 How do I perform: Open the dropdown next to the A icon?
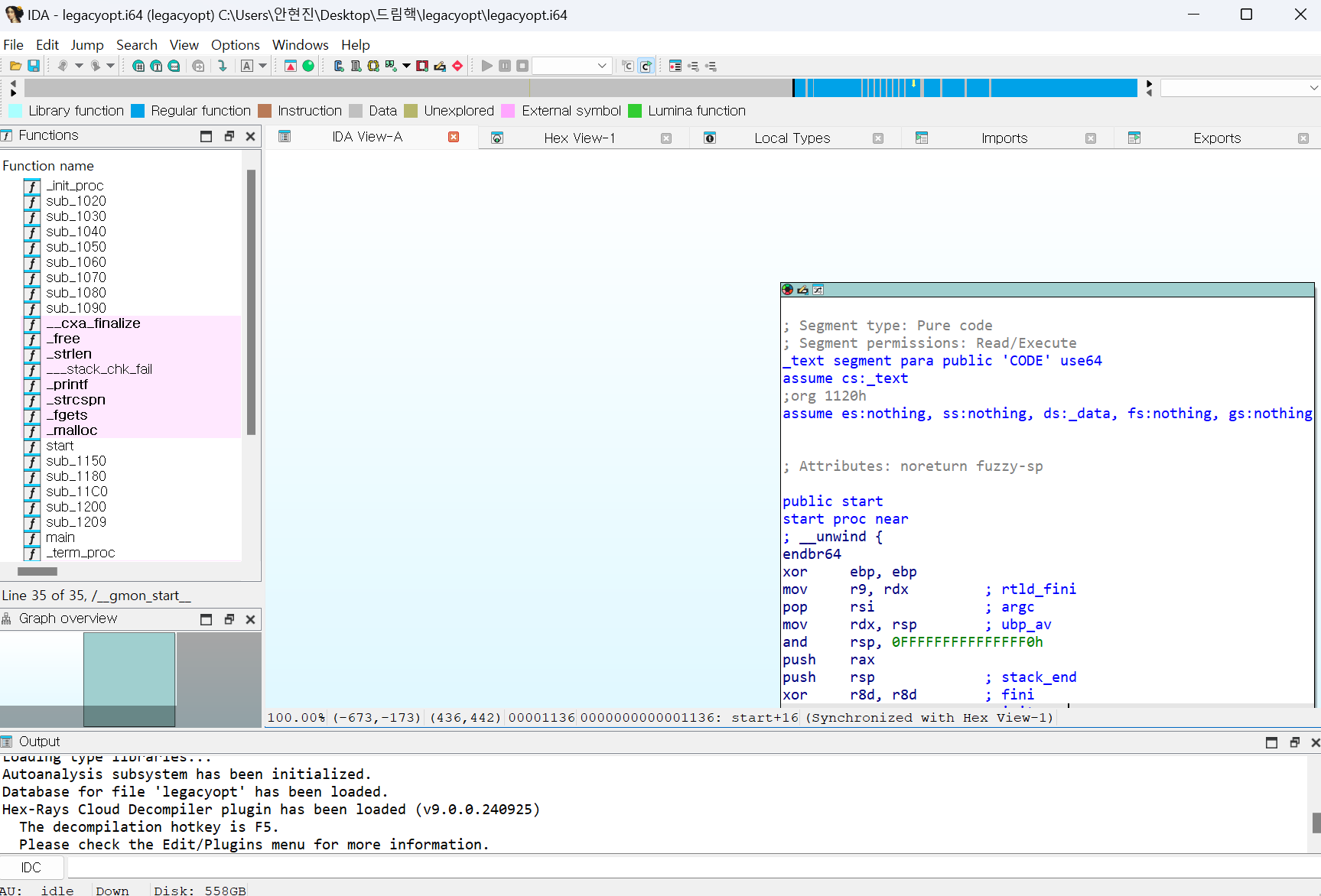(x=263, y=66)
